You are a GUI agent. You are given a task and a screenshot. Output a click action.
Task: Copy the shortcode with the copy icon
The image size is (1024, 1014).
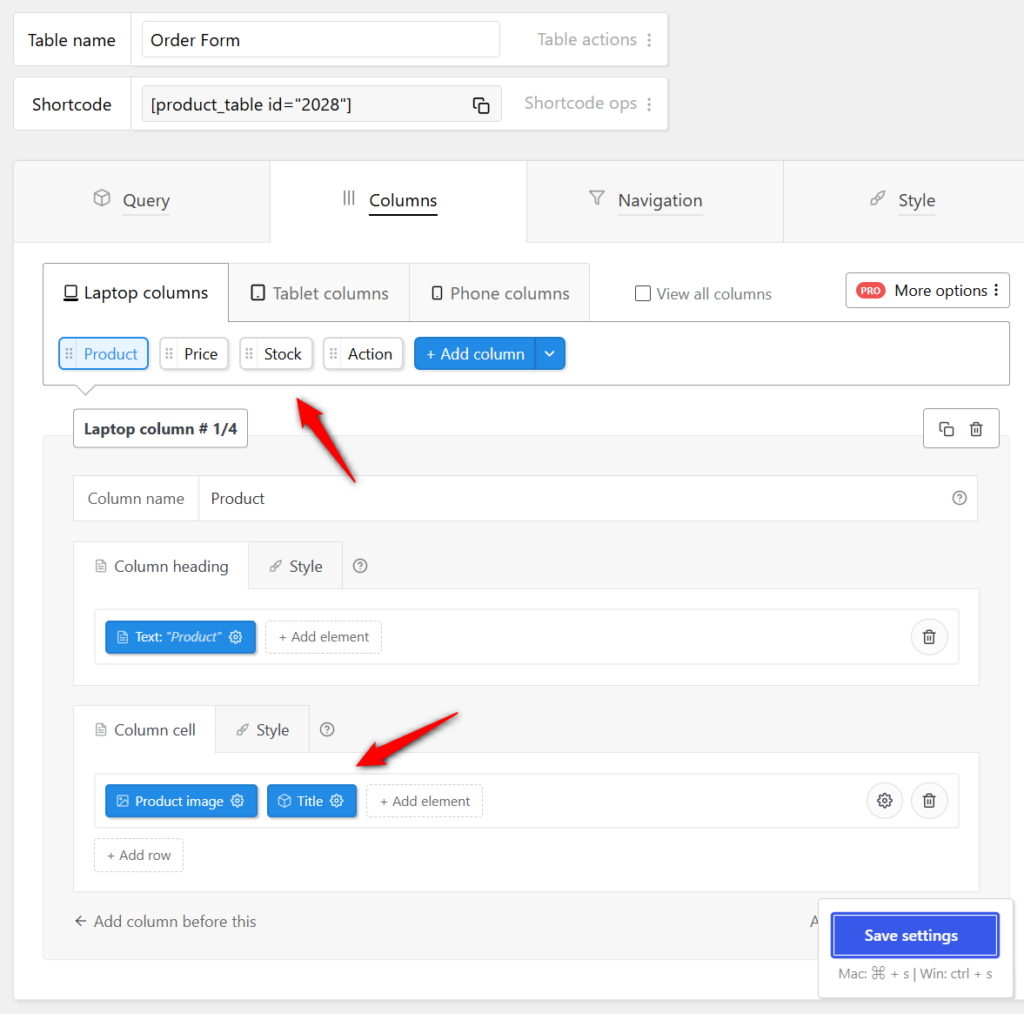click(481, 105)
